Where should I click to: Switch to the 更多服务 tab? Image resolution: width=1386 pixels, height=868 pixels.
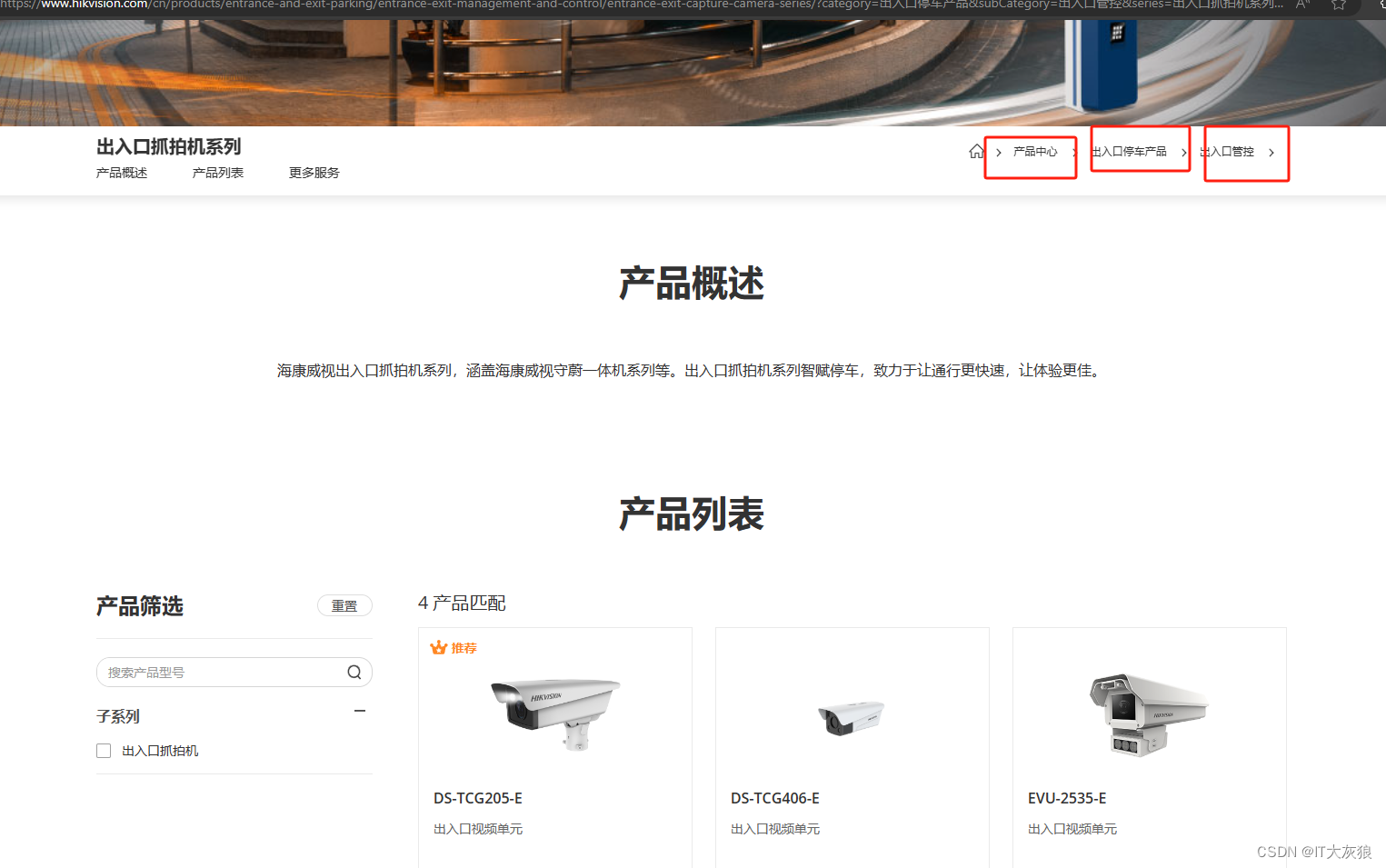click(x=314, y=173)
